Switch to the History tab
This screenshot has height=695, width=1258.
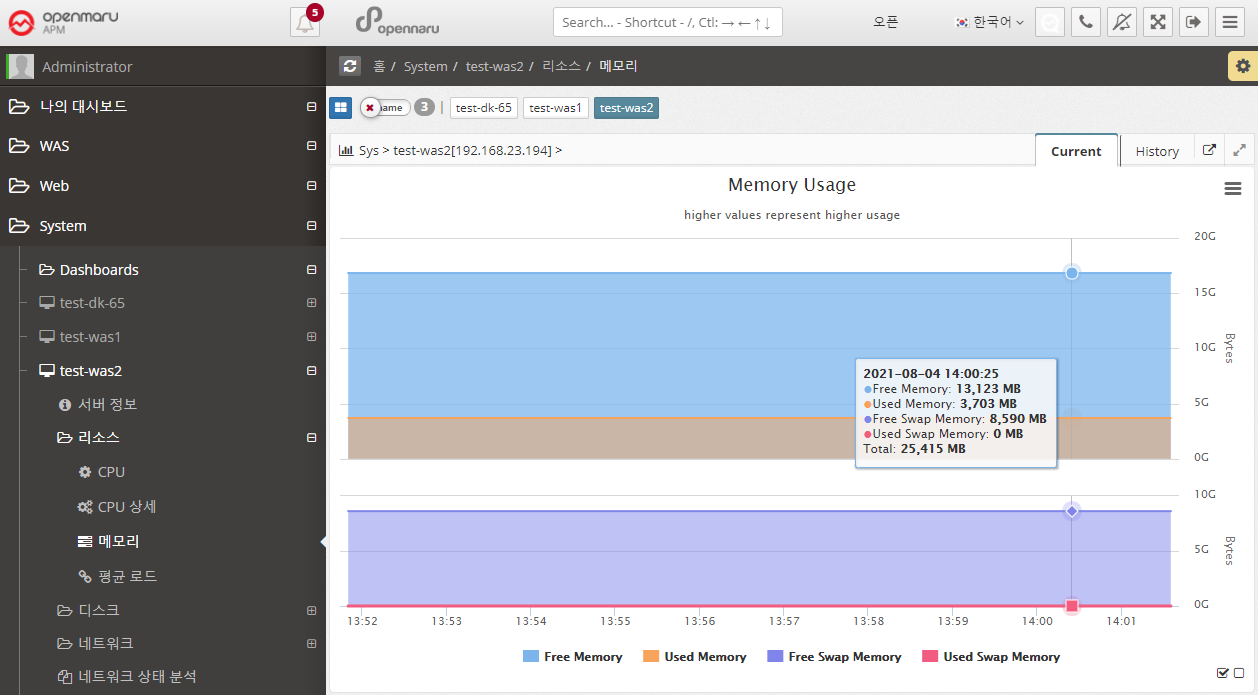click(1157, 151)
